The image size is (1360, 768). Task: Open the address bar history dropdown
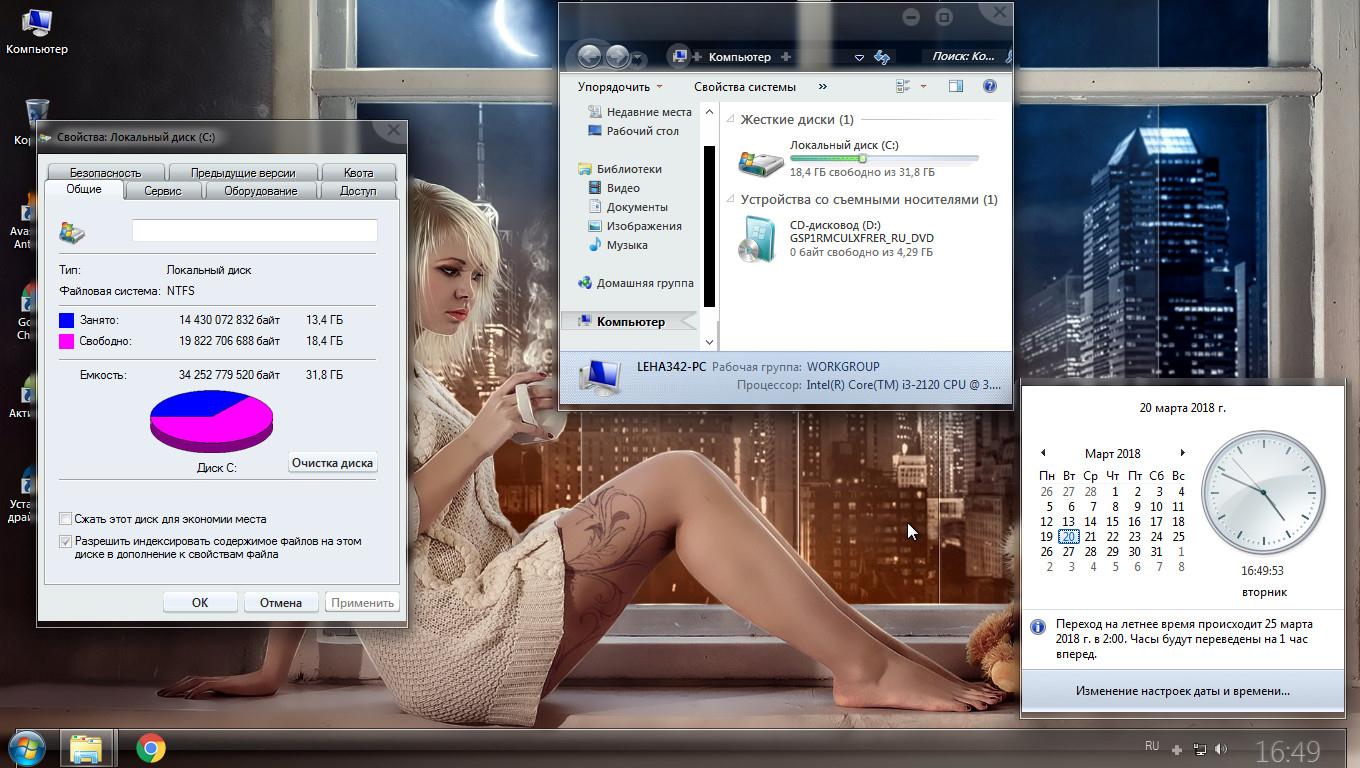[x=859, y=58]
